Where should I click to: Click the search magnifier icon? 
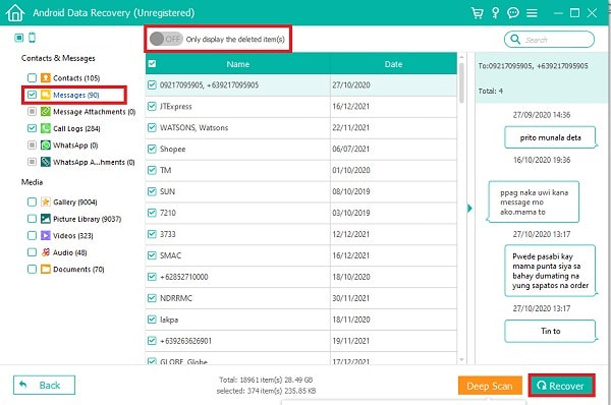[x=515, y=39]
